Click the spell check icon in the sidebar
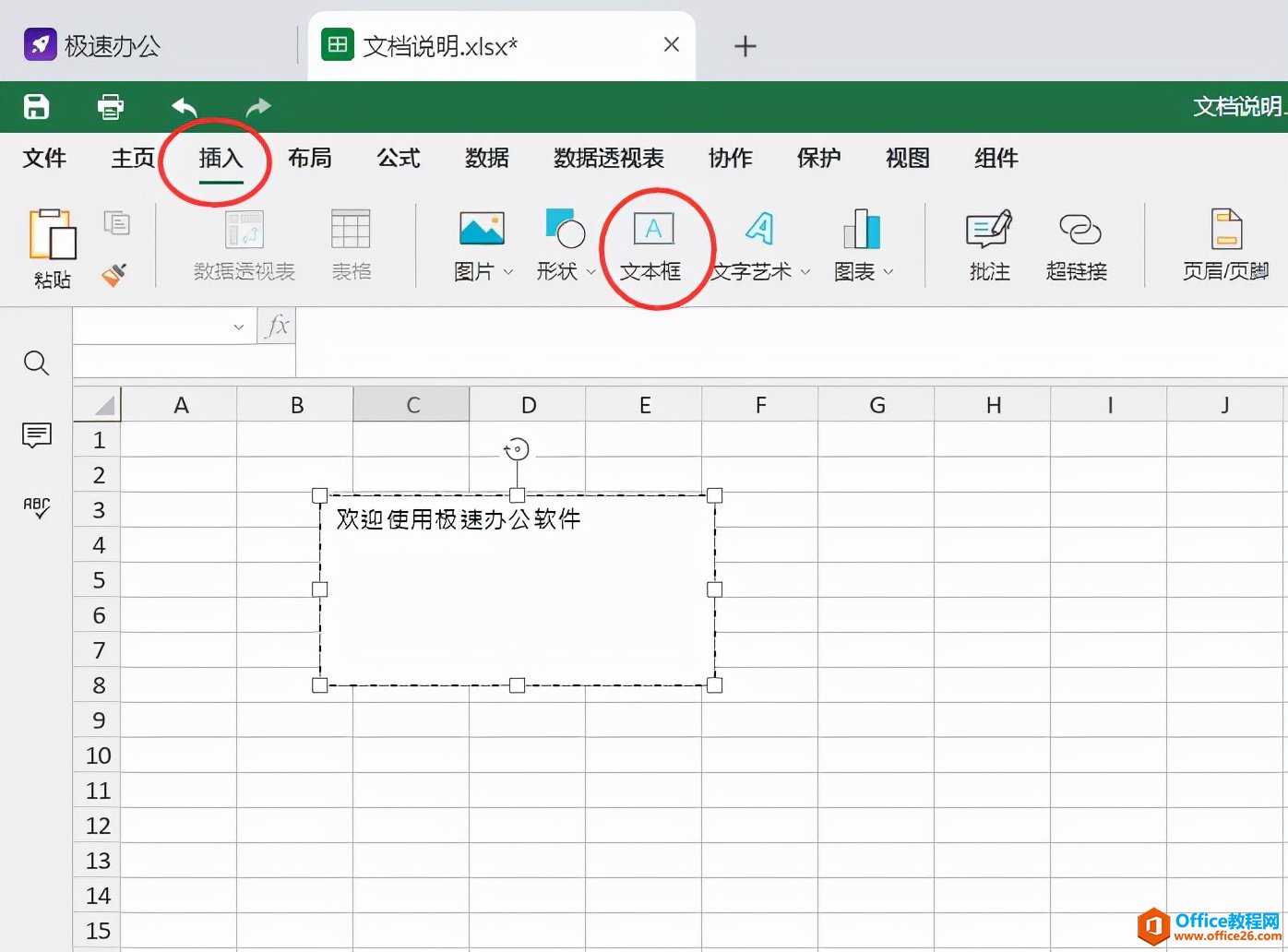Image resolution: width=1288 pixels, height=952 pixels. click(x=36, y=507)
